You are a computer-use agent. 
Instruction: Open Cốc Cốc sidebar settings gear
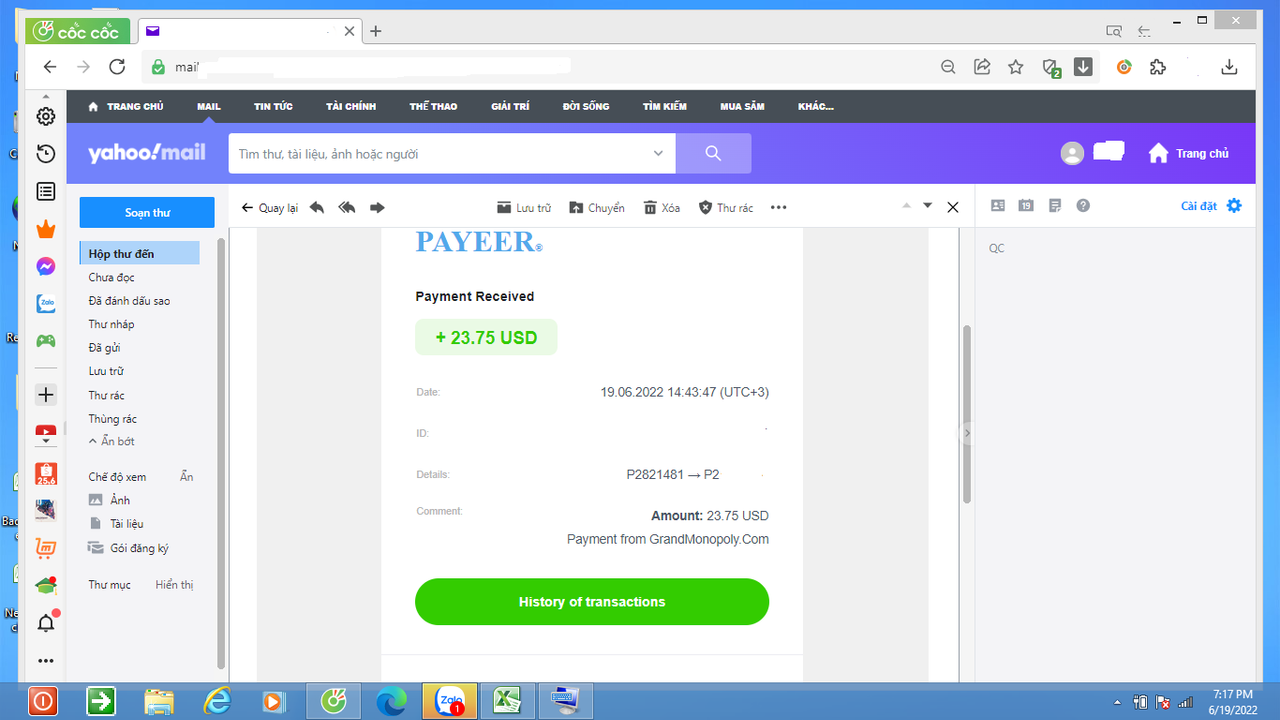tap(45, 116)
